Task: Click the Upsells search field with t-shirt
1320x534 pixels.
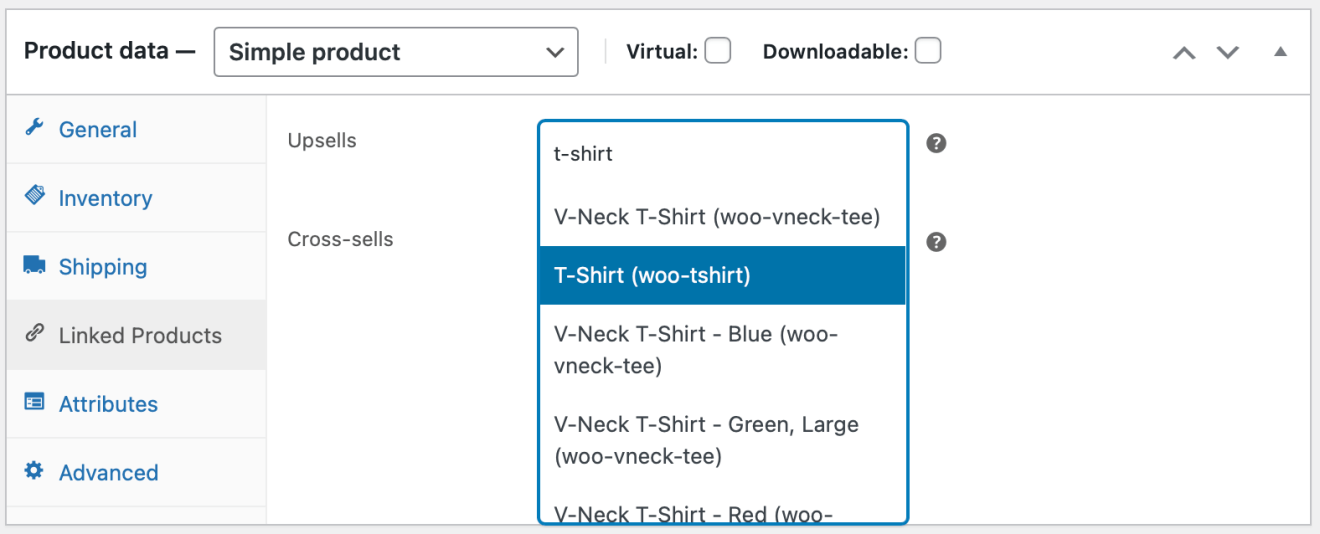Action: [722, 154]
